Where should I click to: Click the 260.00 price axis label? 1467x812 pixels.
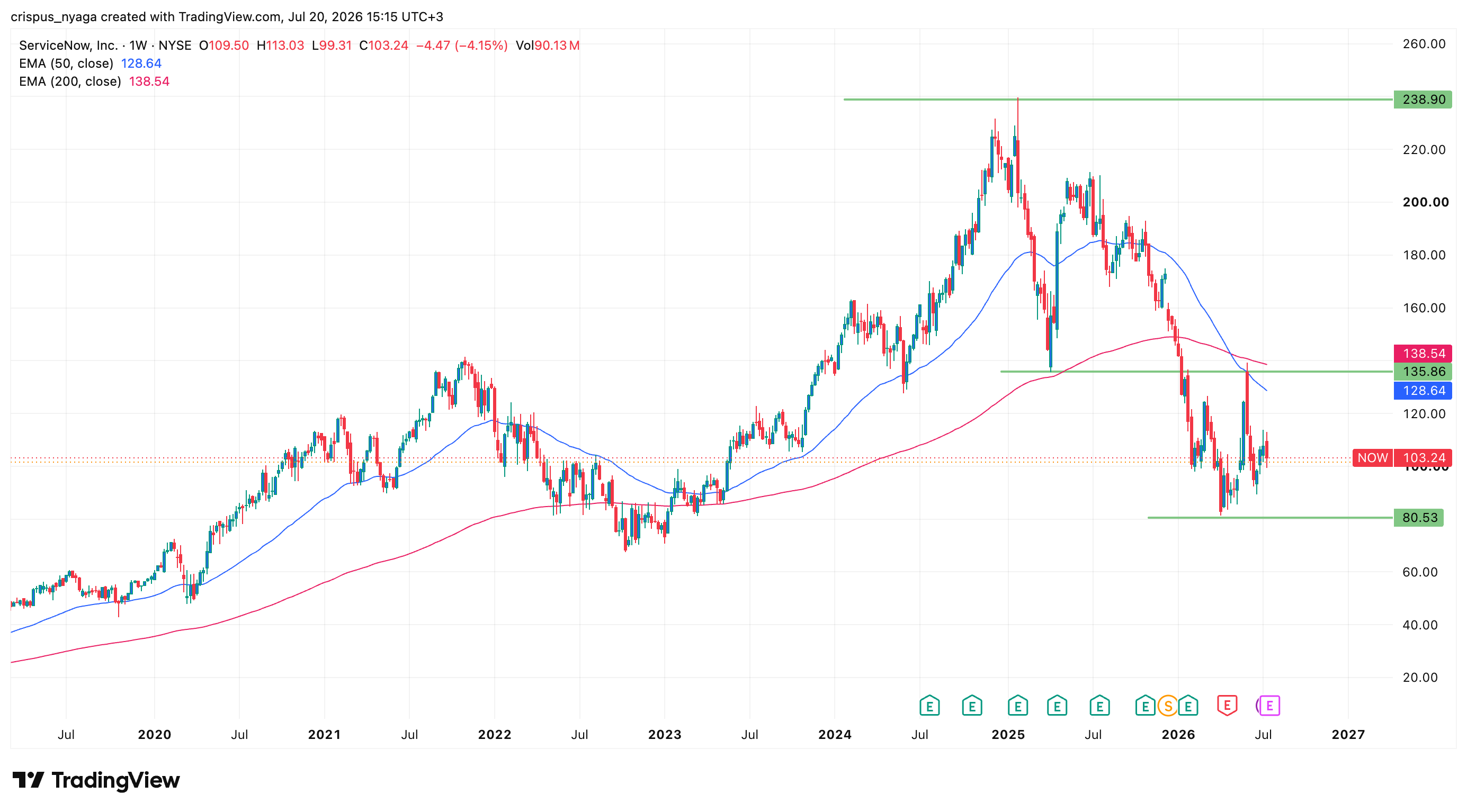[1424, 44]
